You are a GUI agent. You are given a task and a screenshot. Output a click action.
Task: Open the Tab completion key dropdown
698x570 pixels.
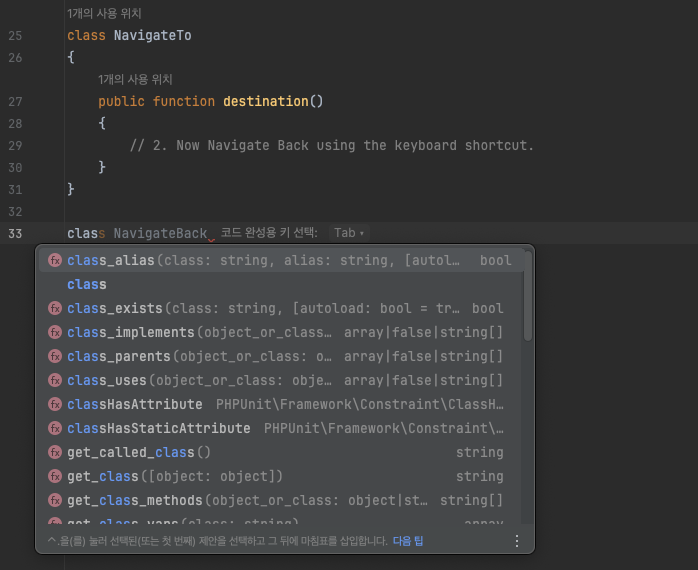point(349,233)
